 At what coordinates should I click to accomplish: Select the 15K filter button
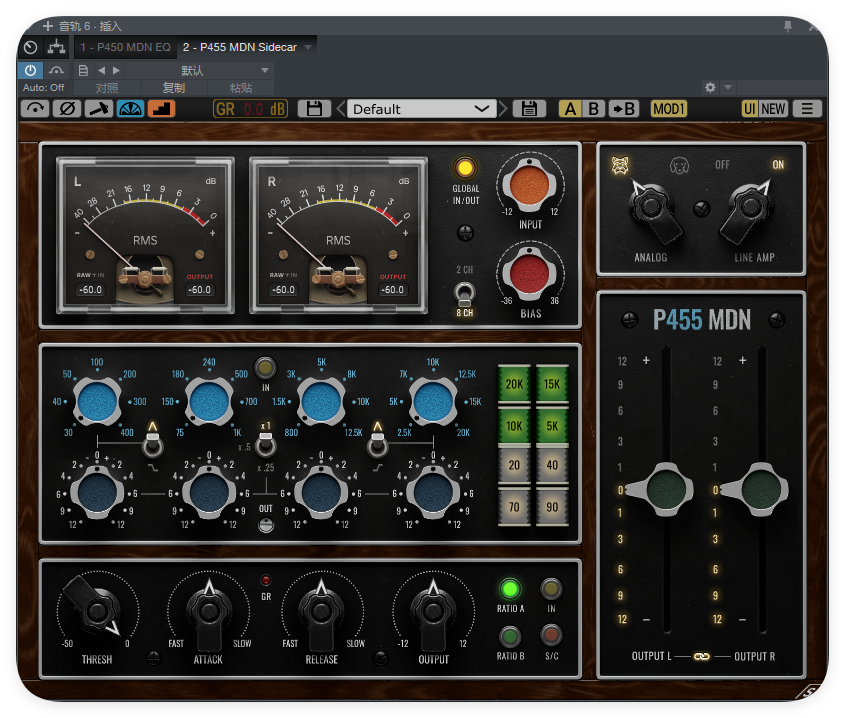552,384
